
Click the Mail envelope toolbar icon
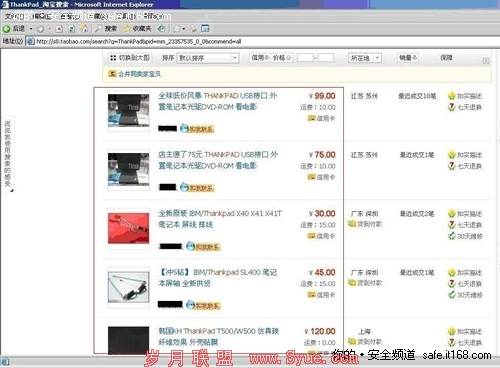click(x=177, y=29)
